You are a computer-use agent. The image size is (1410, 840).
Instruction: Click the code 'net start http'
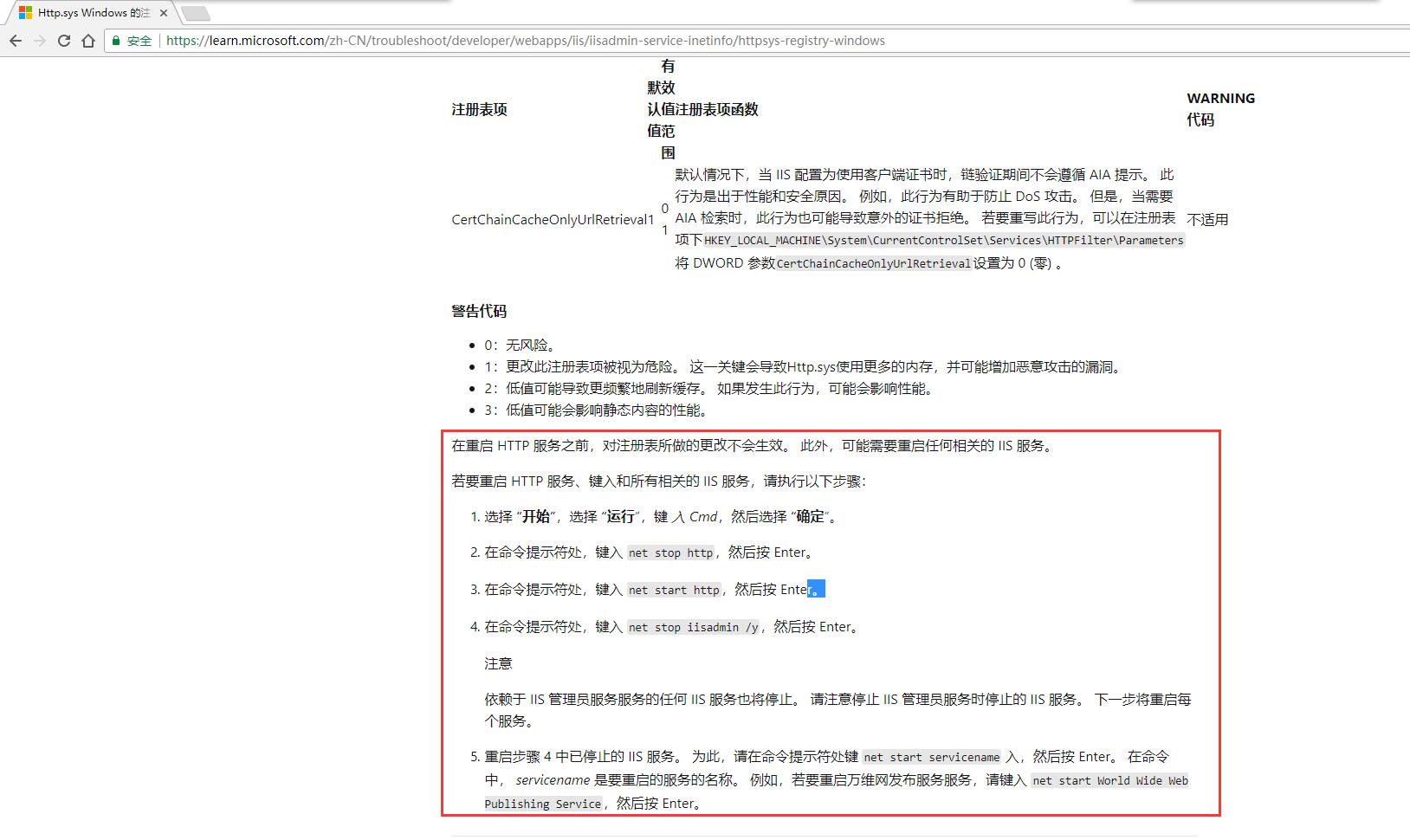coord(674,590)
